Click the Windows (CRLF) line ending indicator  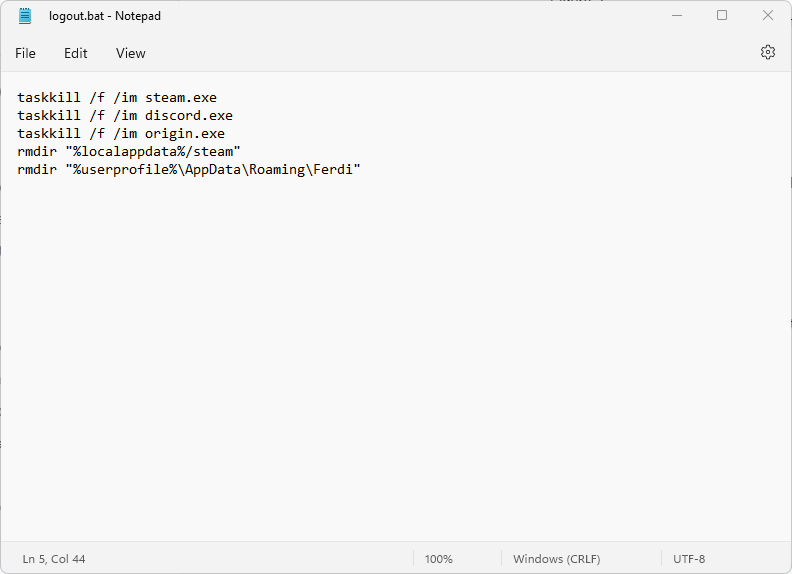[556, 559]
